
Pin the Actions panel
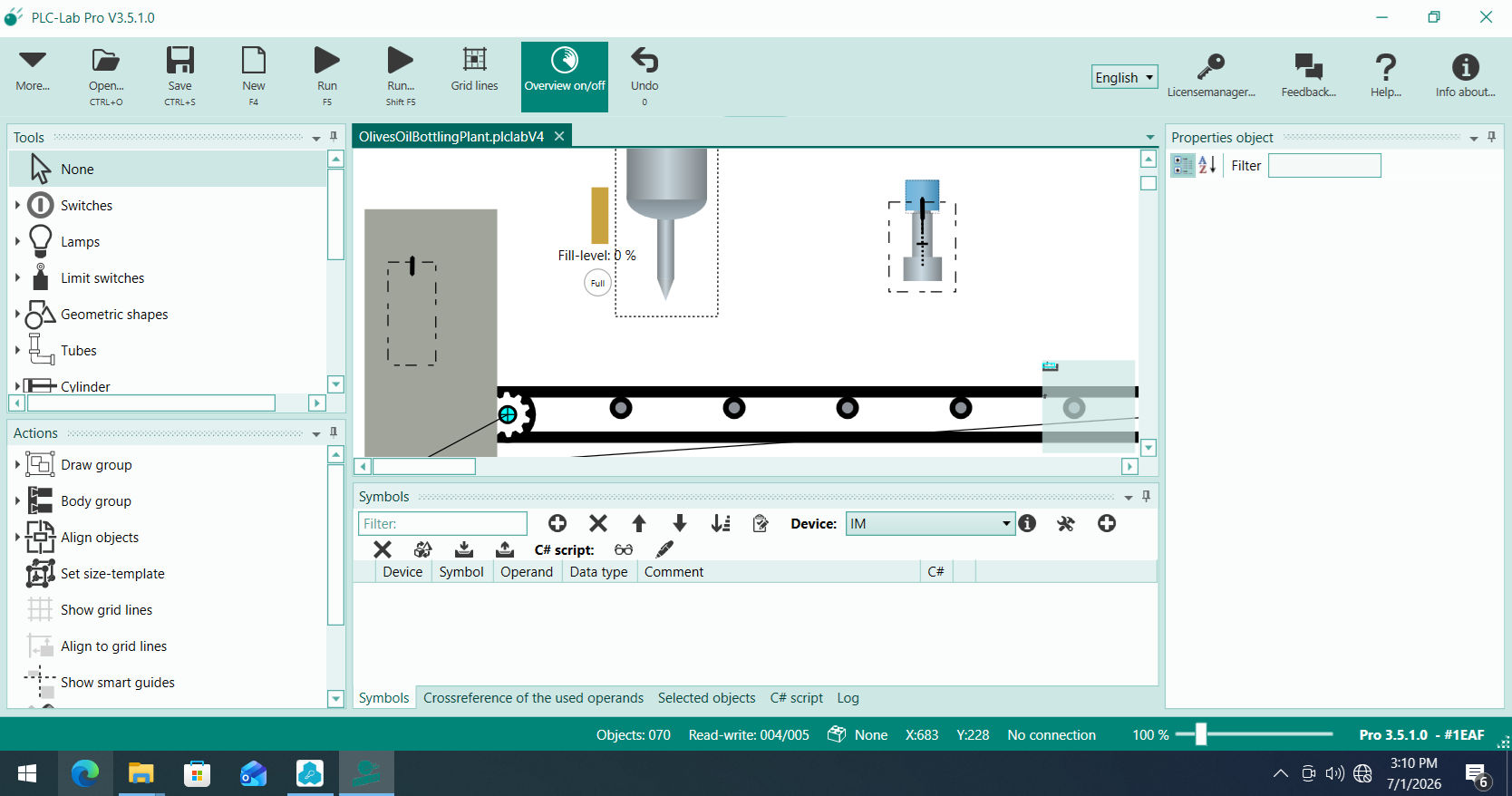pyautogui.click(x=334, y=432)
